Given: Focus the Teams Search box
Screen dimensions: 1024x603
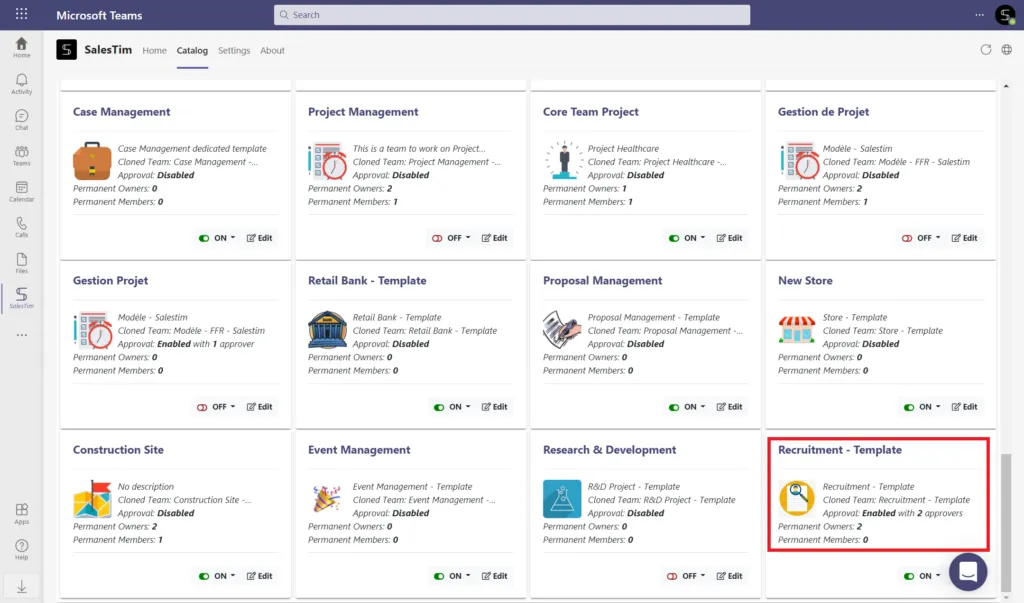Looking at the screenshot, I should click(512, 14).
